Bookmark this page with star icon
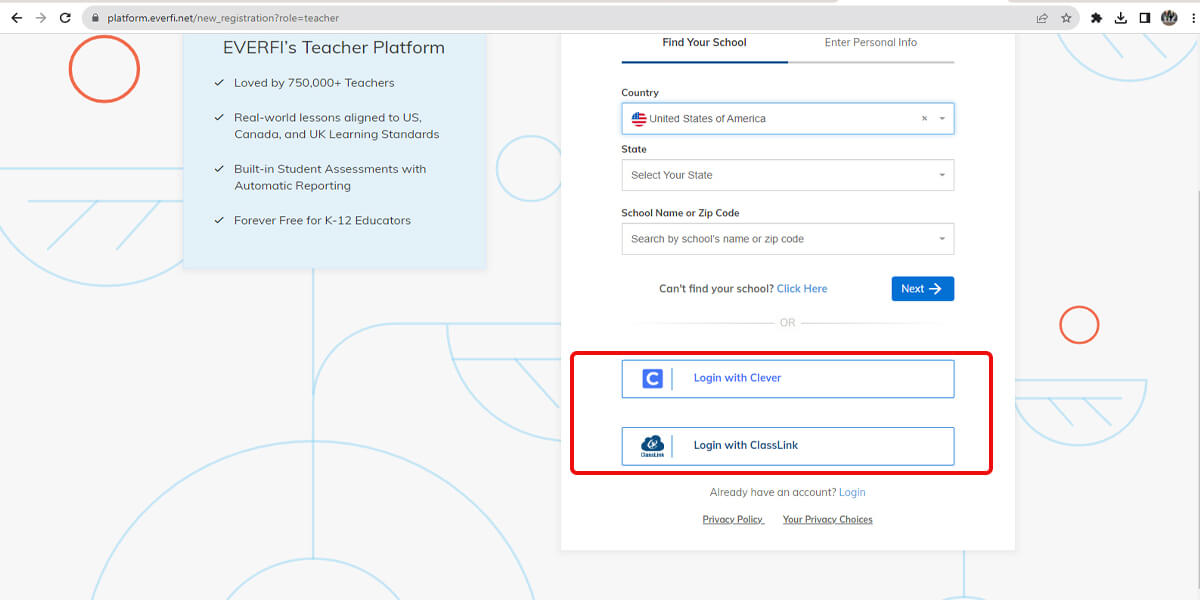Image resolution: width=1200 pixels, height=600 pixels. 1066,18
